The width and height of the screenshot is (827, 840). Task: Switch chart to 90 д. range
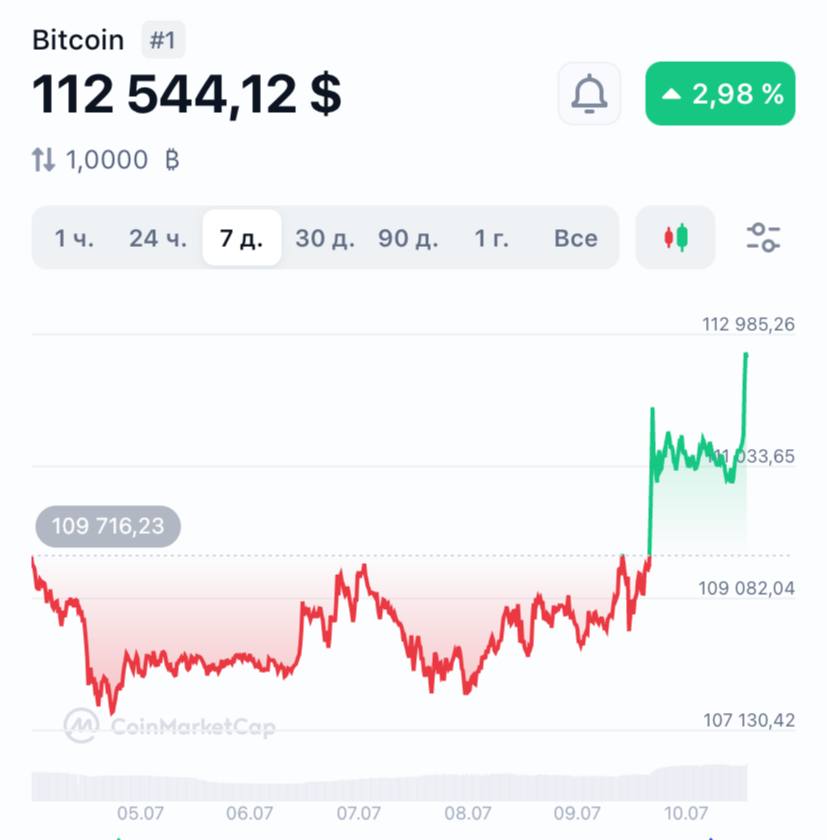click(x=409, y=238)
